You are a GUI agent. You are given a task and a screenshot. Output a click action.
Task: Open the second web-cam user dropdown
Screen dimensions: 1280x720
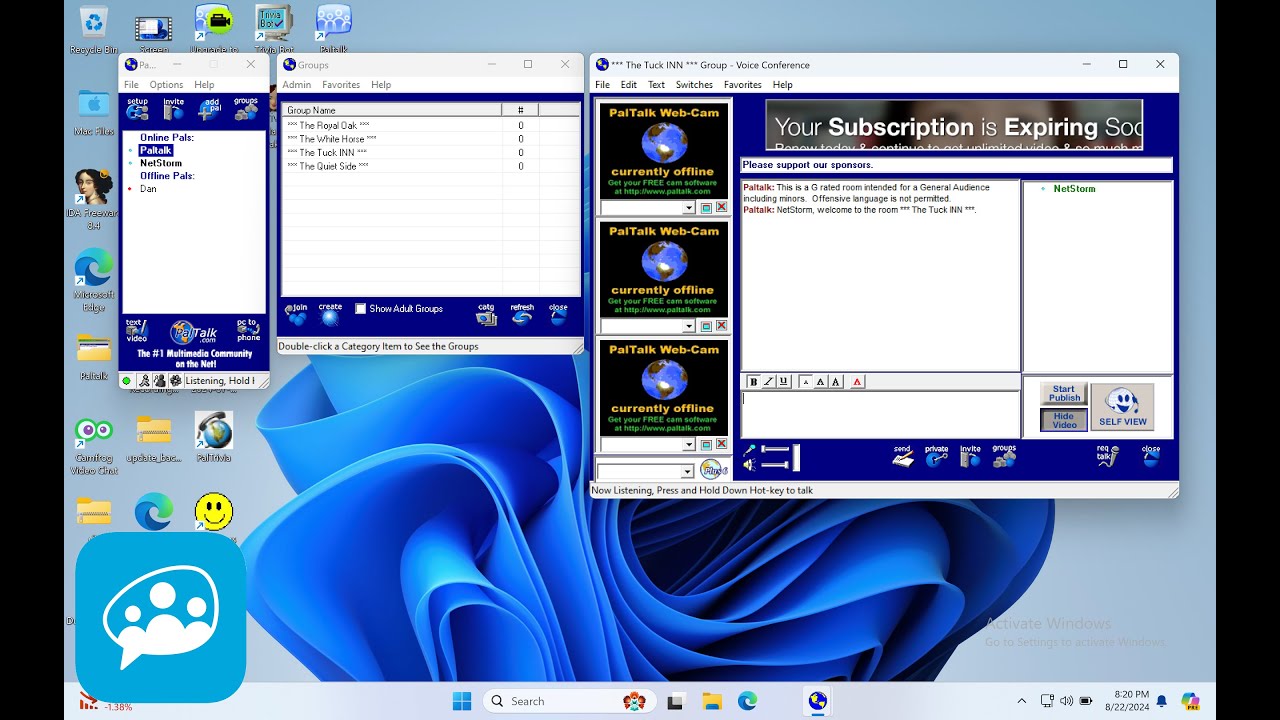(688, 326)
